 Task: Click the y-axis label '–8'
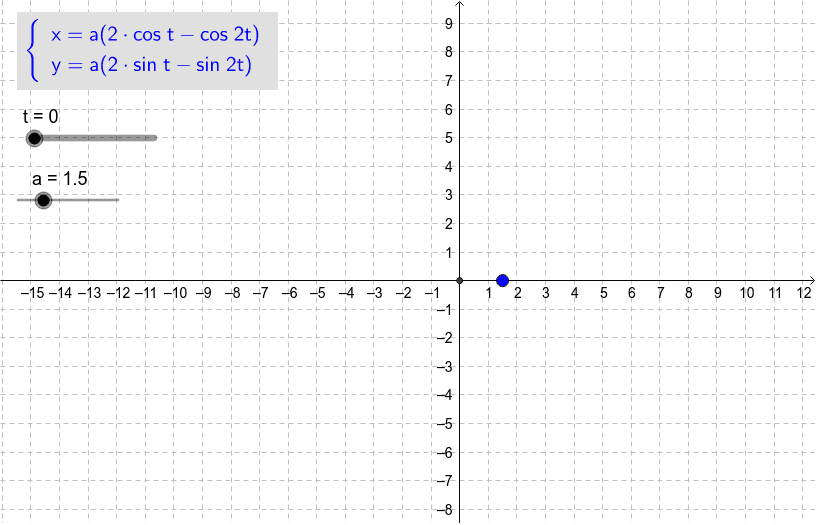(x=444, y=510)
